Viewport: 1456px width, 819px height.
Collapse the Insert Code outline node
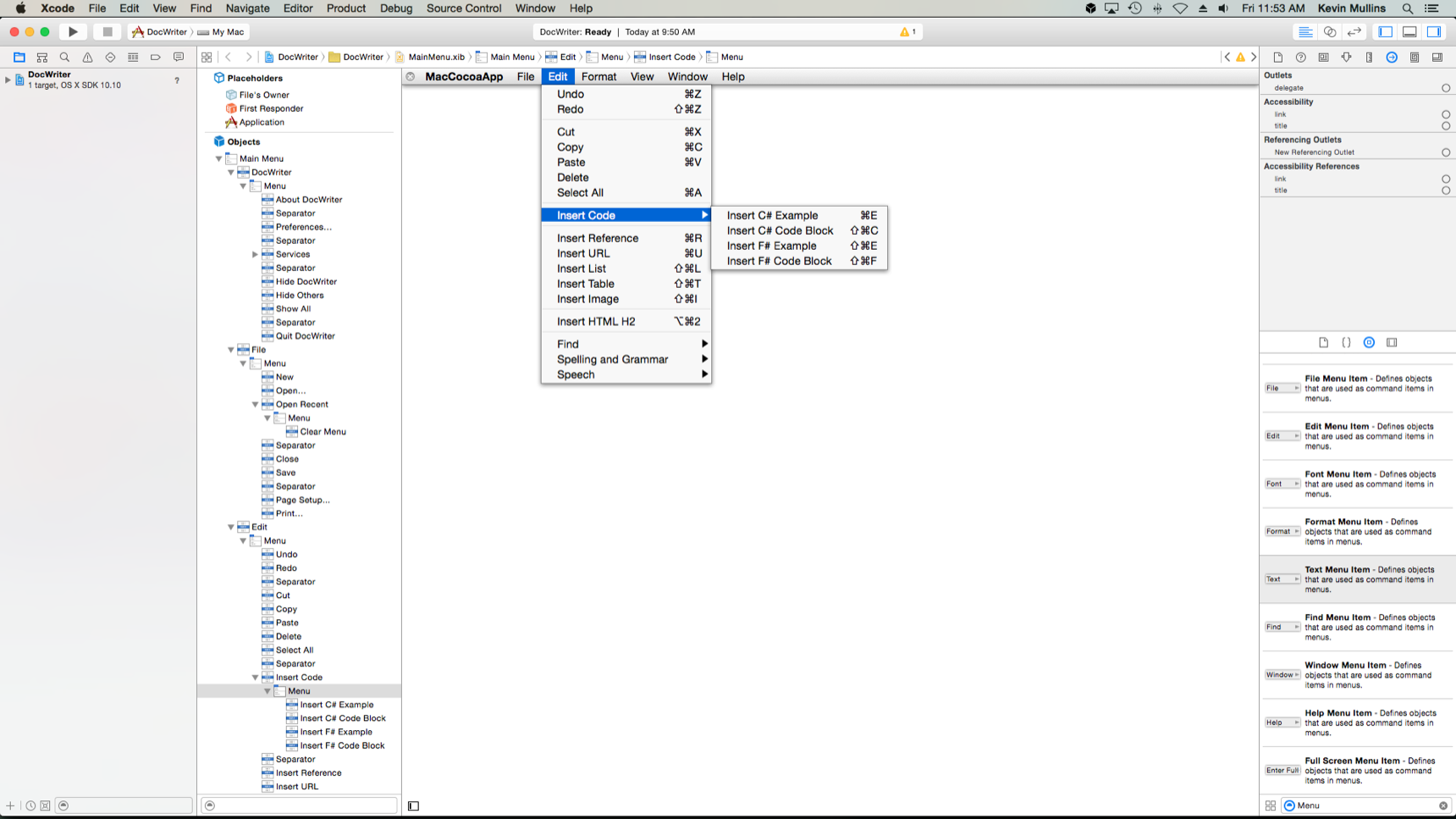point(255,678)
